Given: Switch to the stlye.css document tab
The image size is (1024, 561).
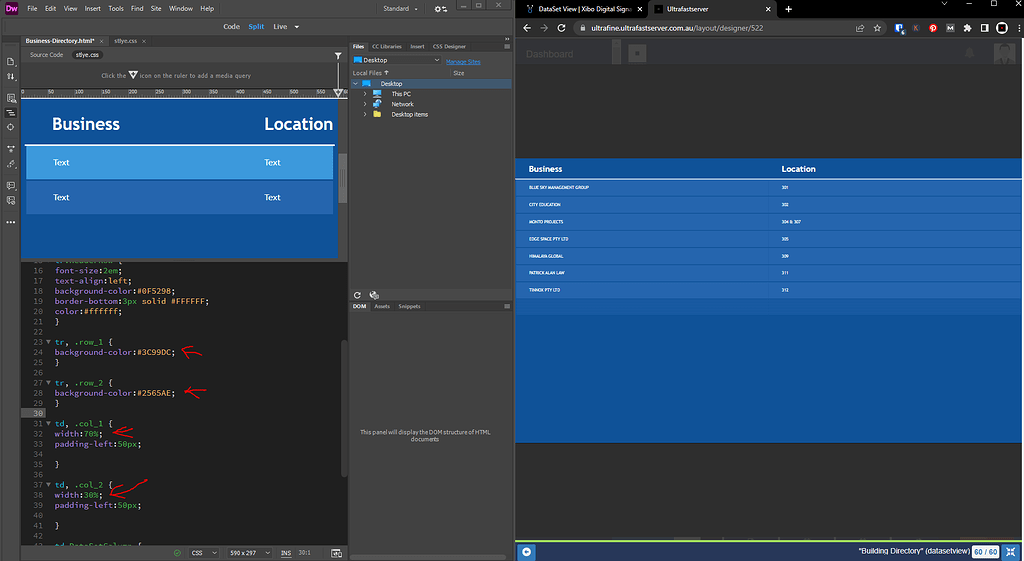Looking at the screenshot, I should point(125,40).
